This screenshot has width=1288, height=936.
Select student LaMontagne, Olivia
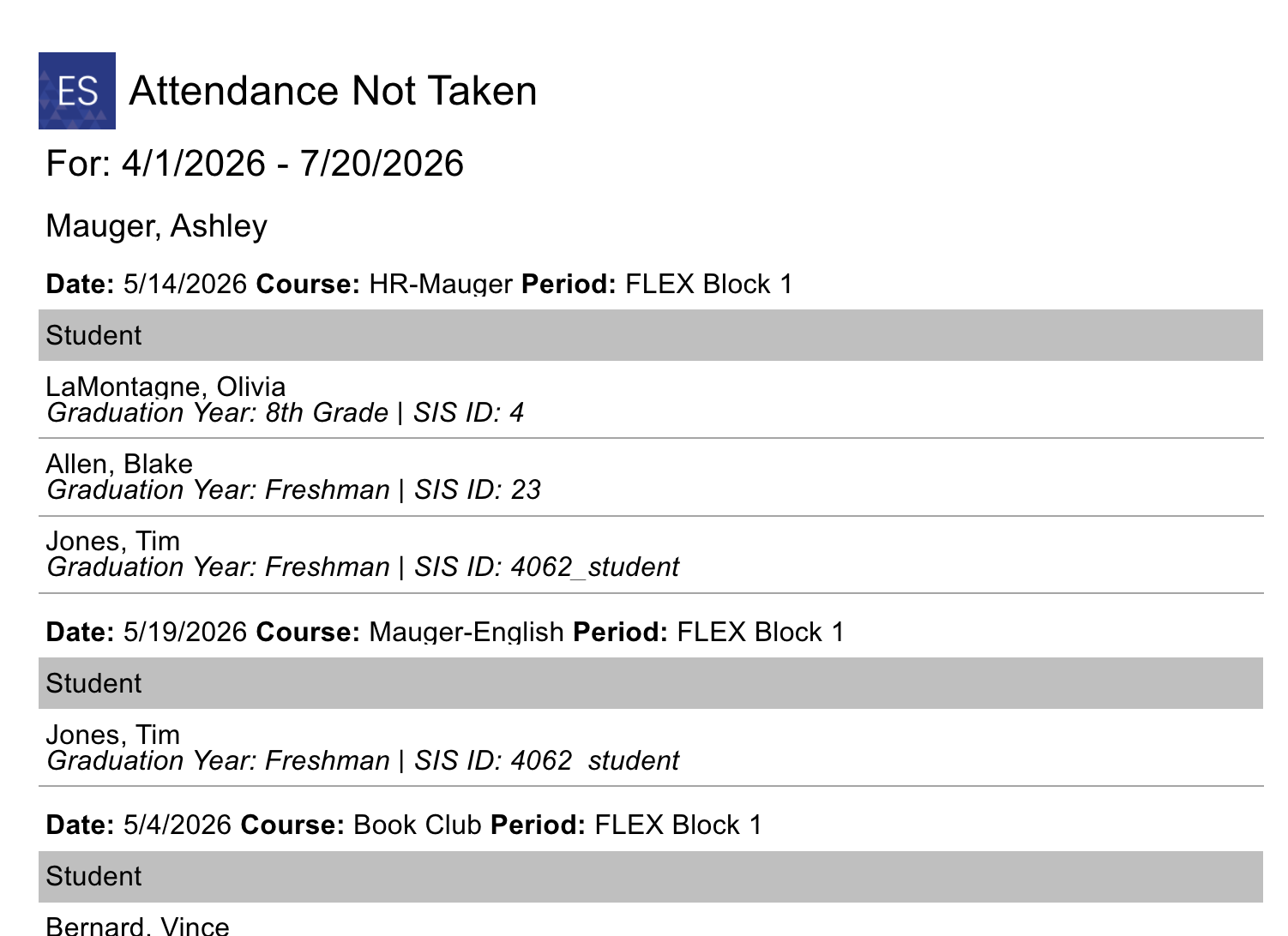click(166, 387)
